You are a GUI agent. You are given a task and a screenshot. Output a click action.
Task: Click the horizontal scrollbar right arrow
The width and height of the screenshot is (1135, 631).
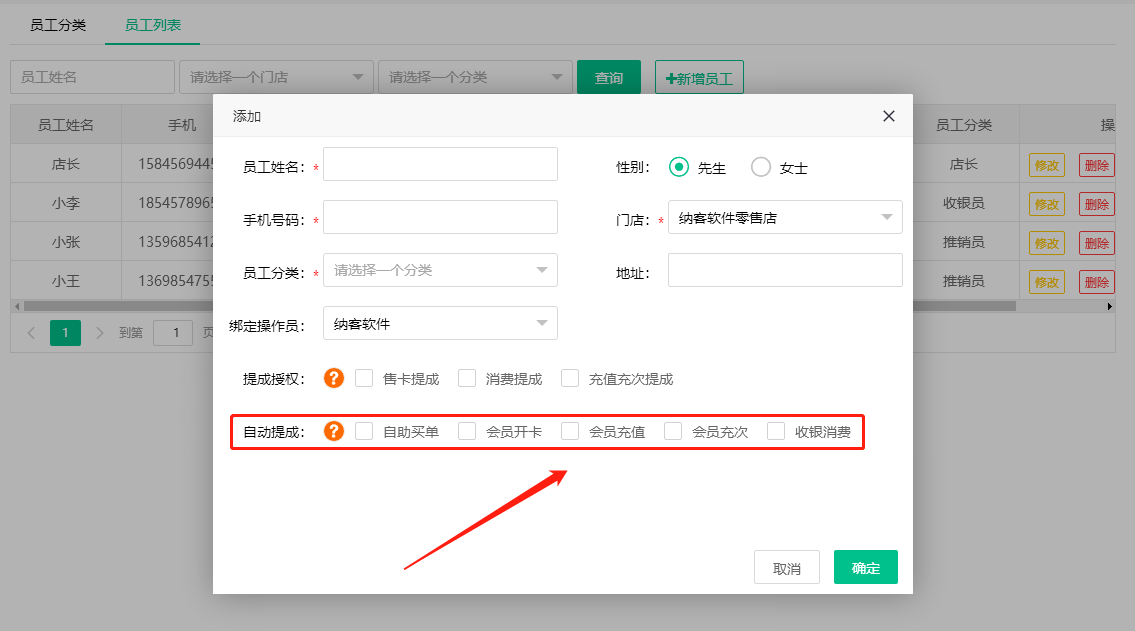(x=1109, y=306)
